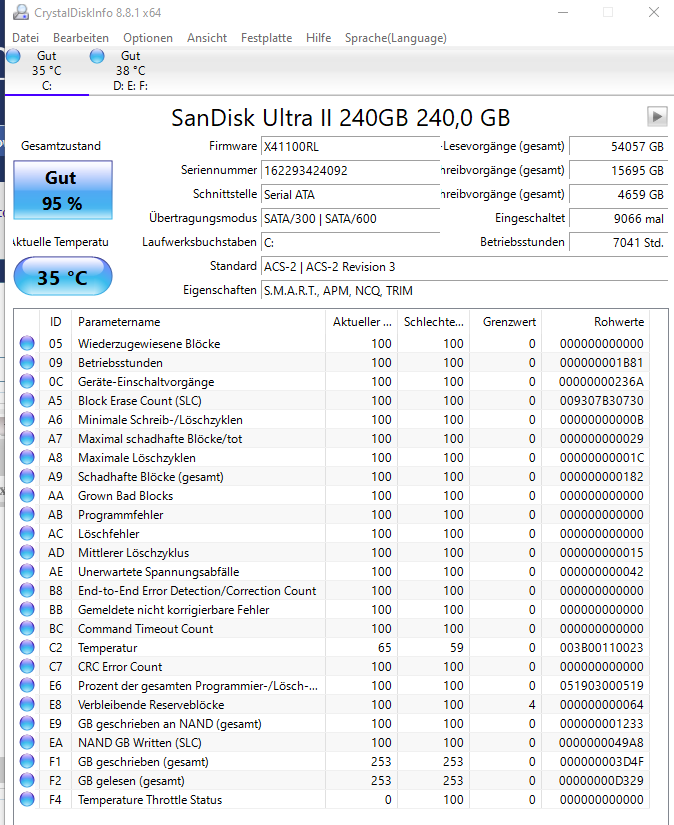Viewport: 674px width, 825px height.
Task: Click the Betriebsstunden value 7041 Std.
Action: (x=618, y=243)
